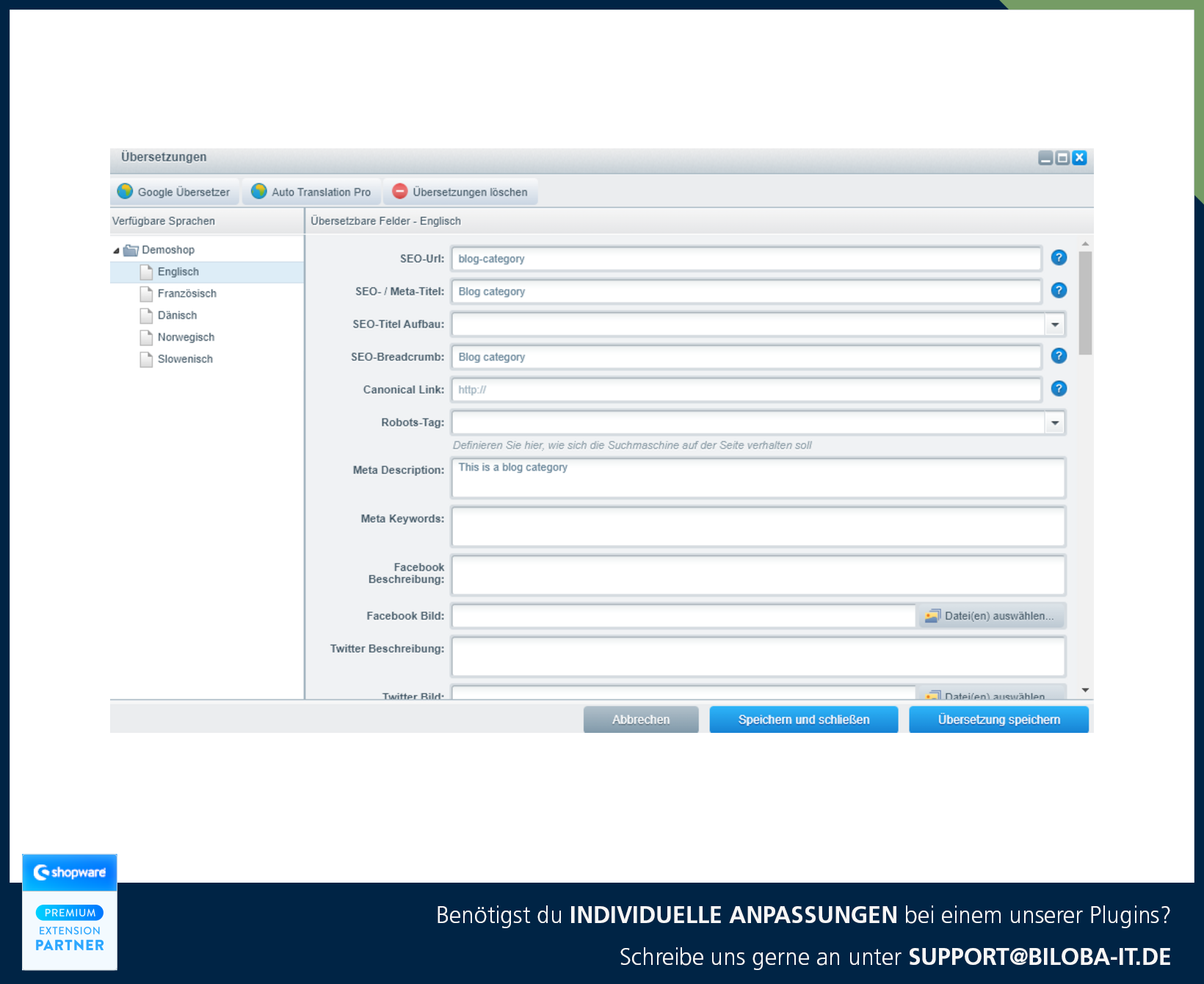The image size is (1204, 984).
Task: Click the Meta Keywords textarea
Action: click(758, 527)
